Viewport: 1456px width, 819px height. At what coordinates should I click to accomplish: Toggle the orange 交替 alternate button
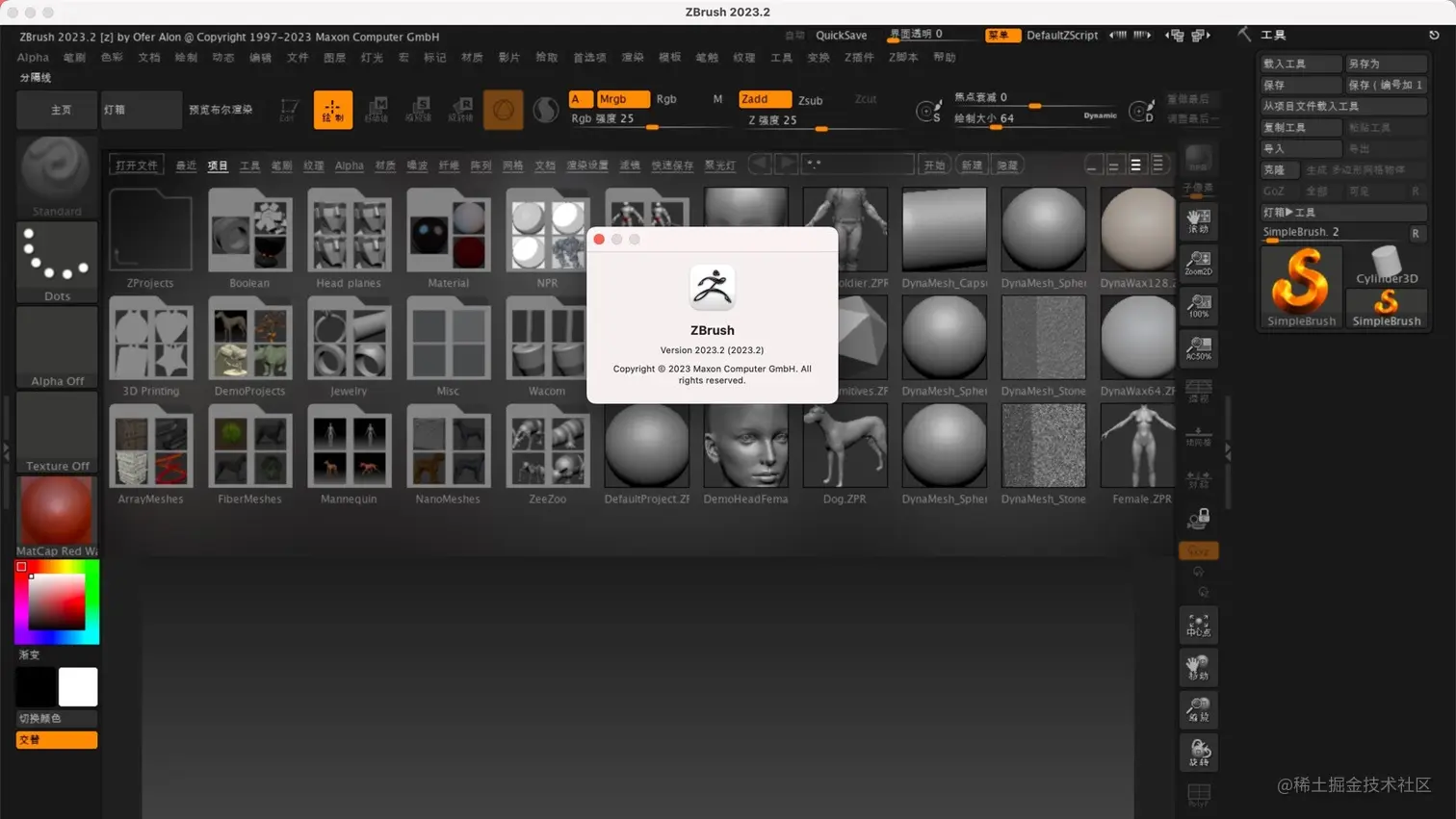tap(57, 740)
